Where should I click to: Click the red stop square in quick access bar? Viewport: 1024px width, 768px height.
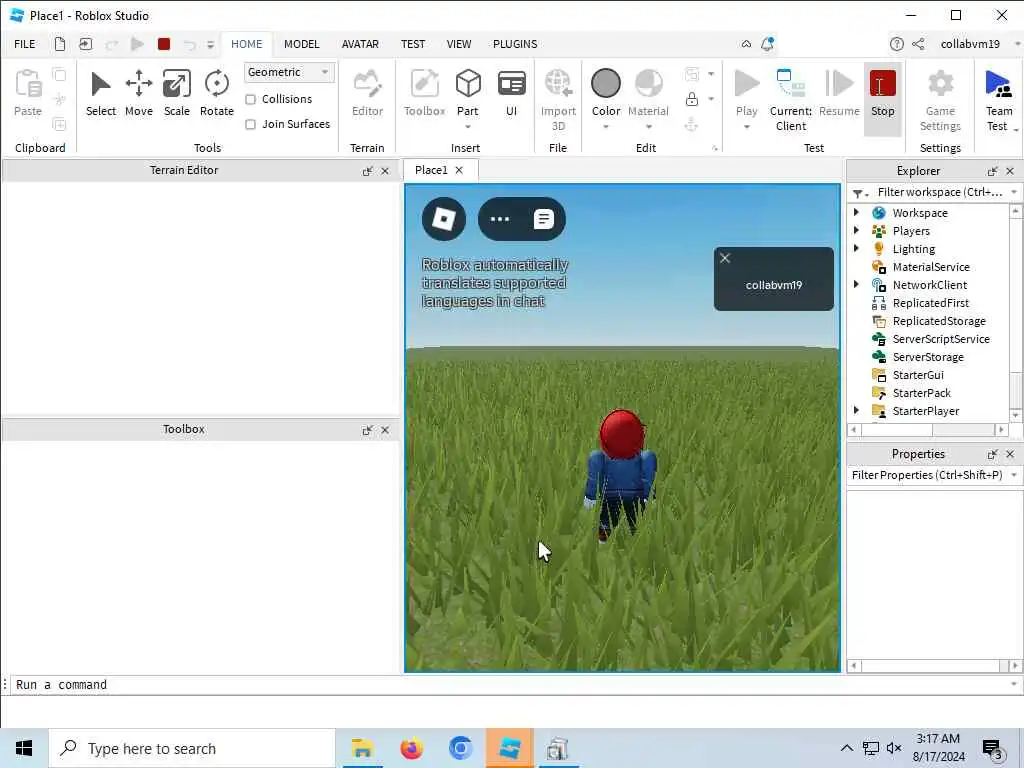(164, 44)
